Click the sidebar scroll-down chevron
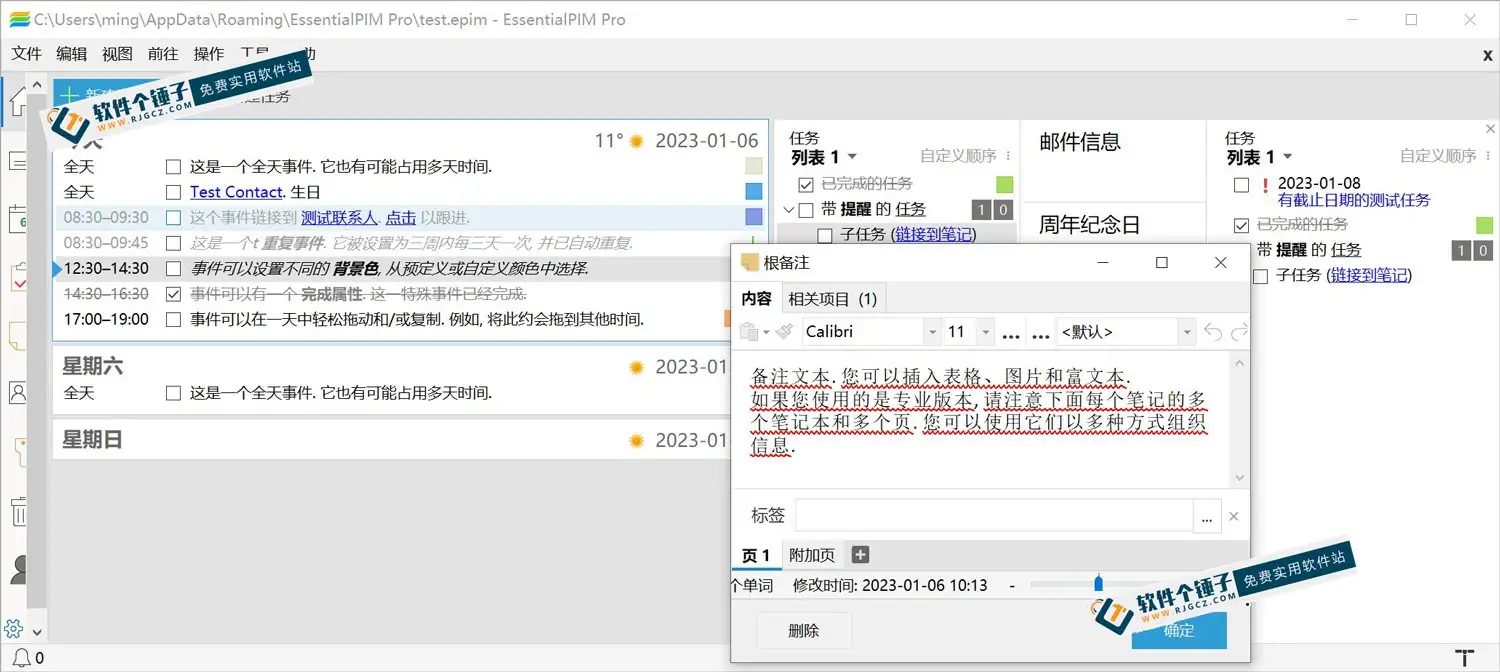Viewport: 1500px width, 672px height. [x=37, y=632]
